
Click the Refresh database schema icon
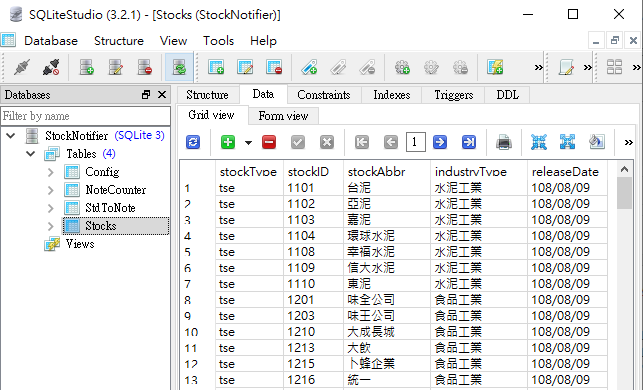click(179, 67)
